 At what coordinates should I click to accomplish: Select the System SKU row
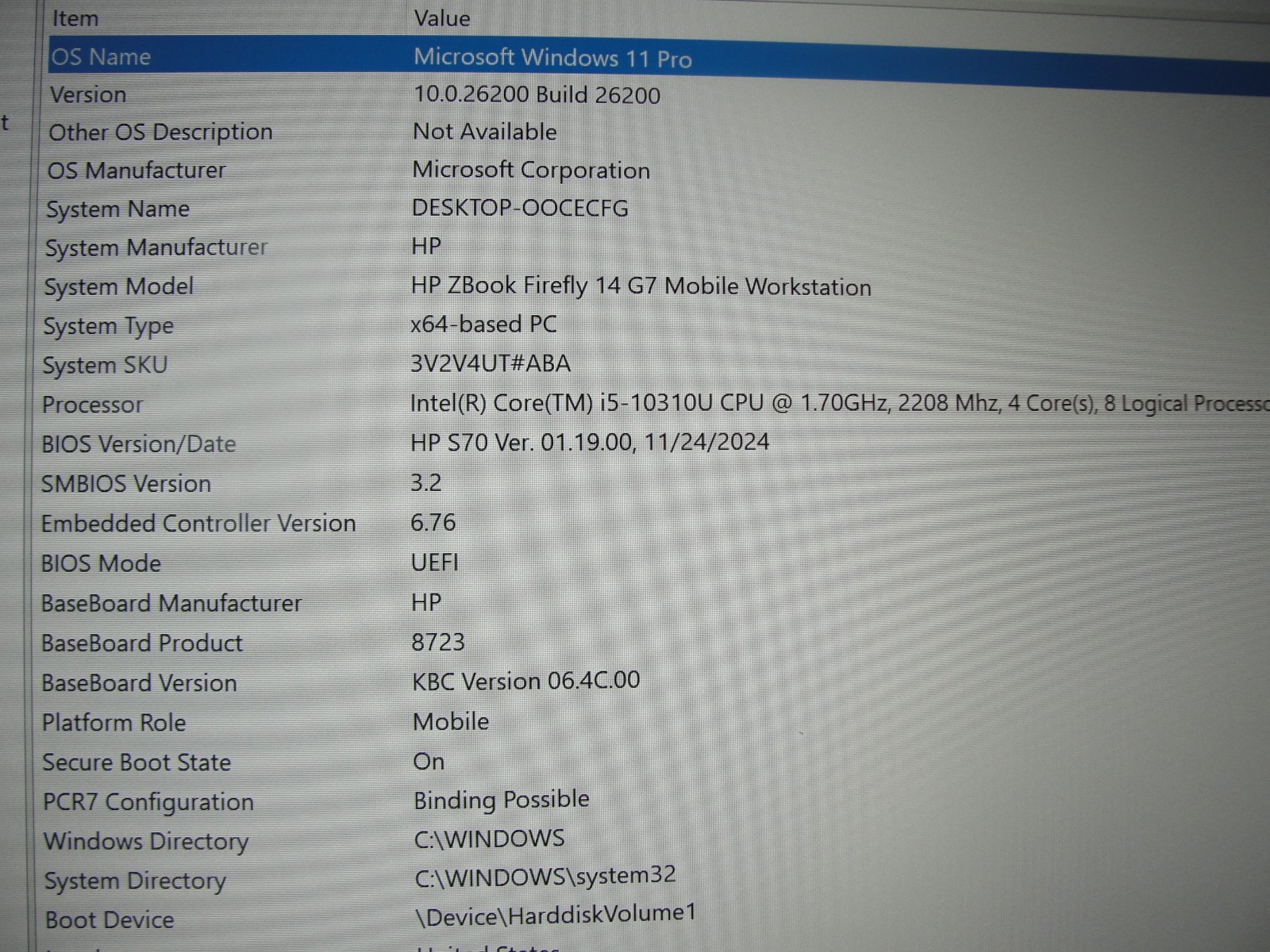click(105, 365)
